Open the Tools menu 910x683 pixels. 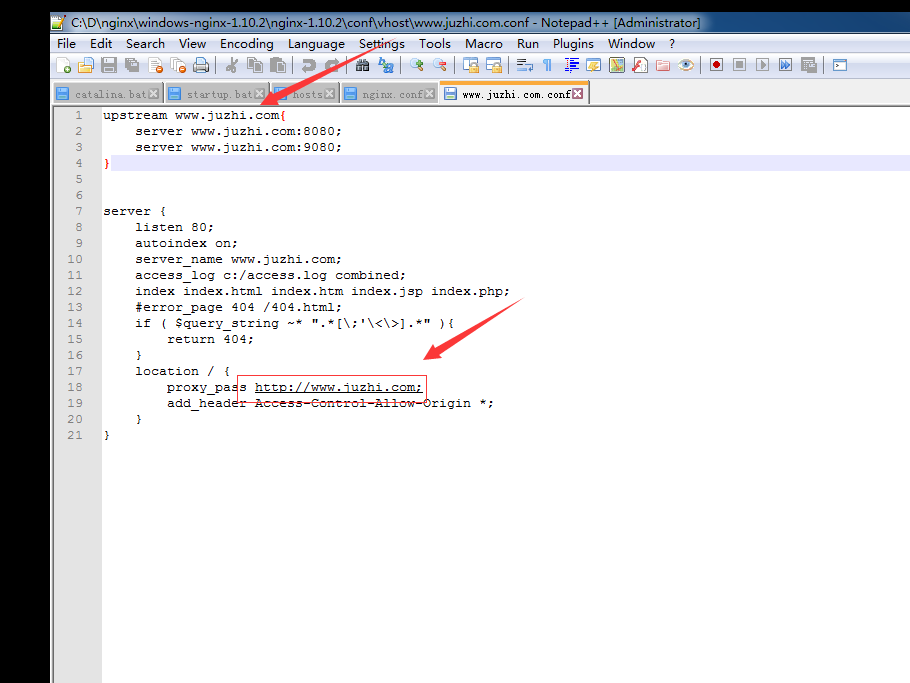pos(435,44)
